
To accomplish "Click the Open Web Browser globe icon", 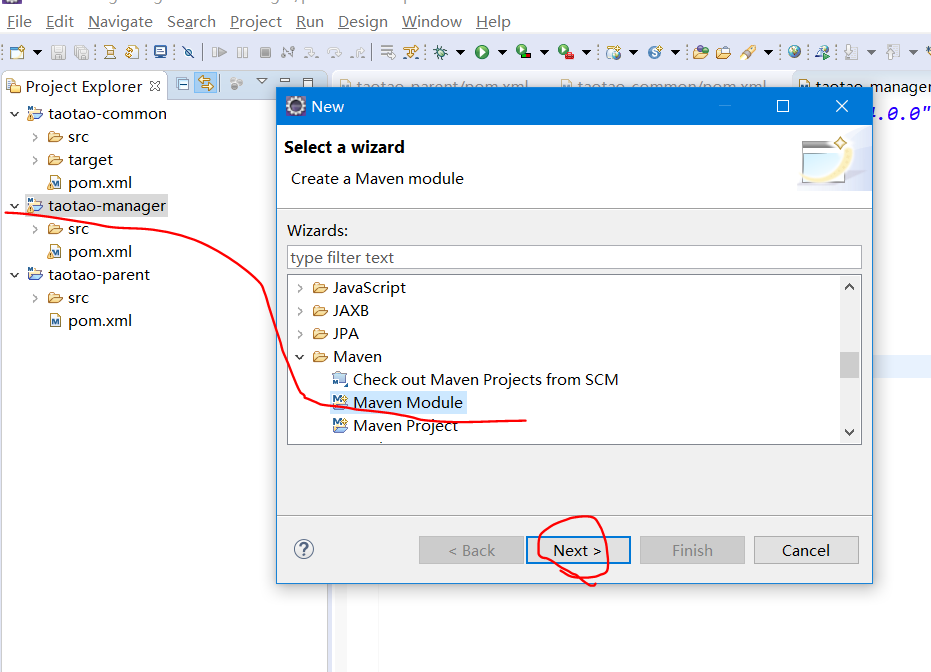I will click(794, 52).
